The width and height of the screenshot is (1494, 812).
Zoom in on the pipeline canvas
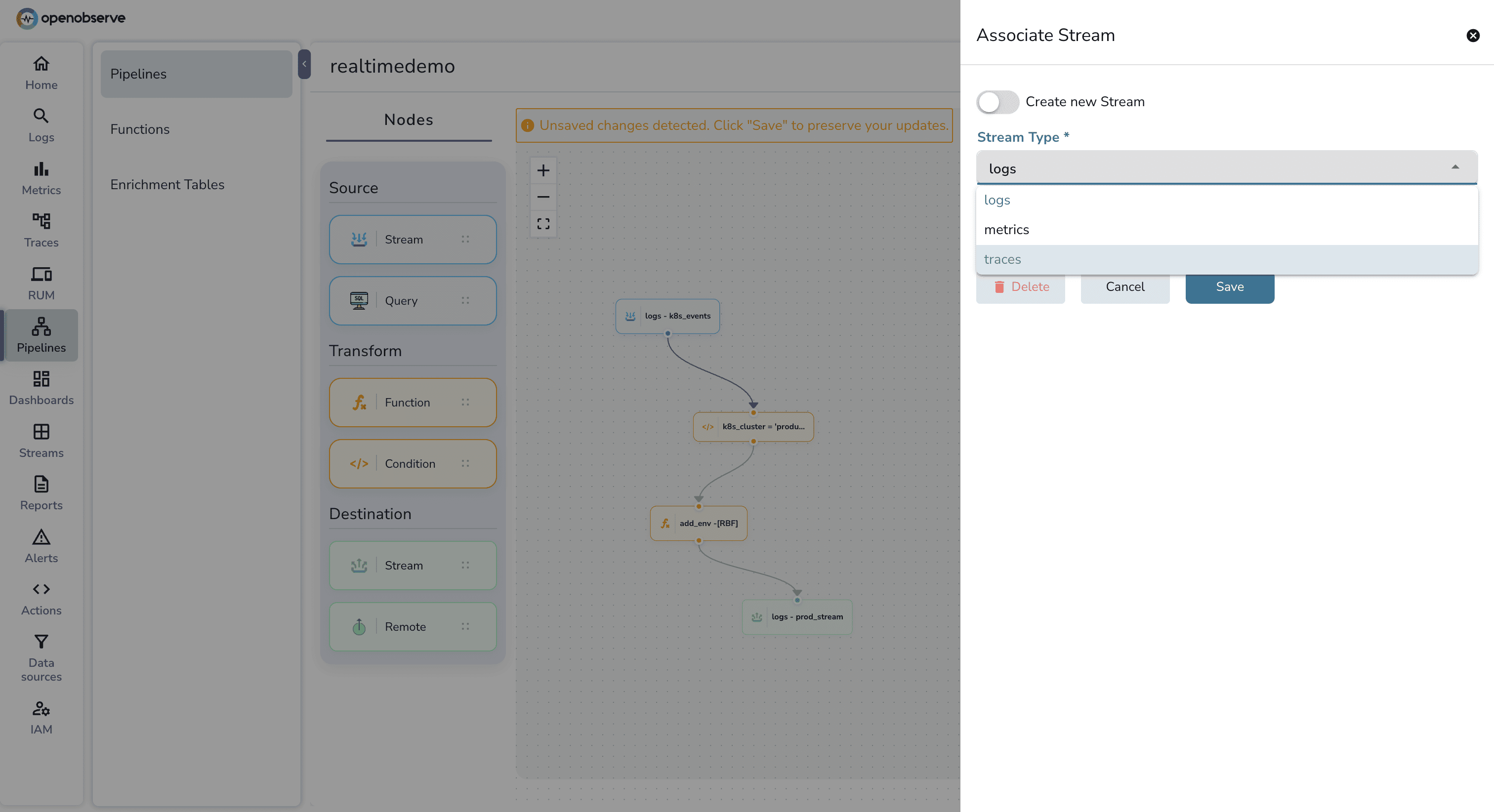point(543,170)
